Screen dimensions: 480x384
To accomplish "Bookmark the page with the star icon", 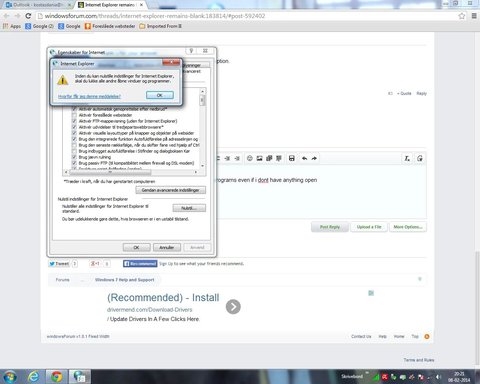I will tap(462, 16).
